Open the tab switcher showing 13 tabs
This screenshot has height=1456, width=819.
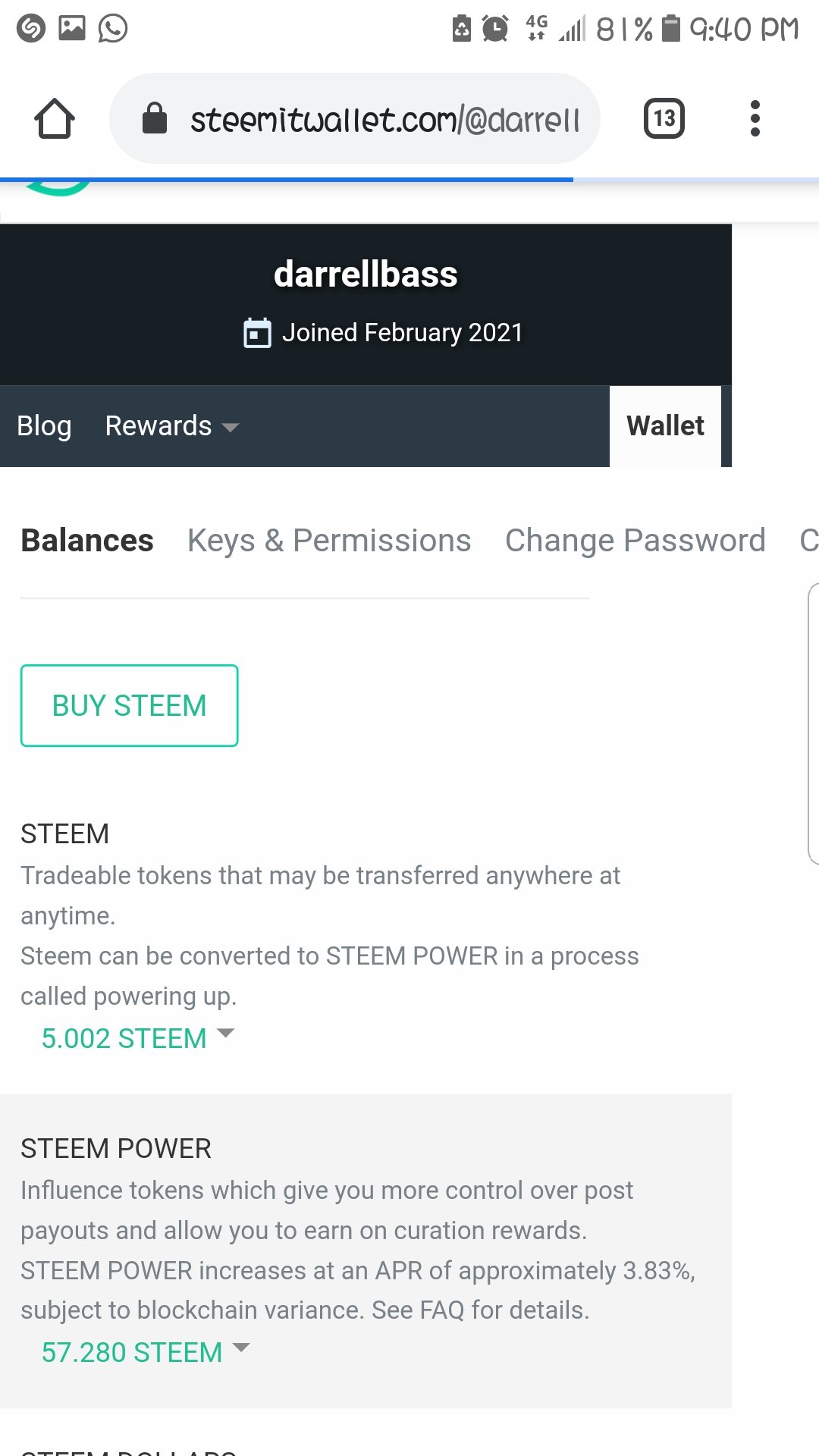[x=664, y=118]
